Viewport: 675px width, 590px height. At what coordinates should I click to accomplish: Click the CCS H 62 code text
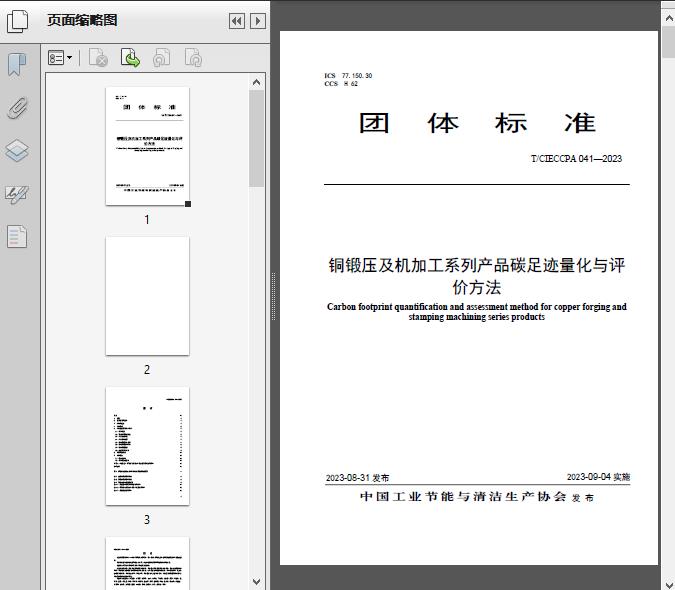(341, 84)
